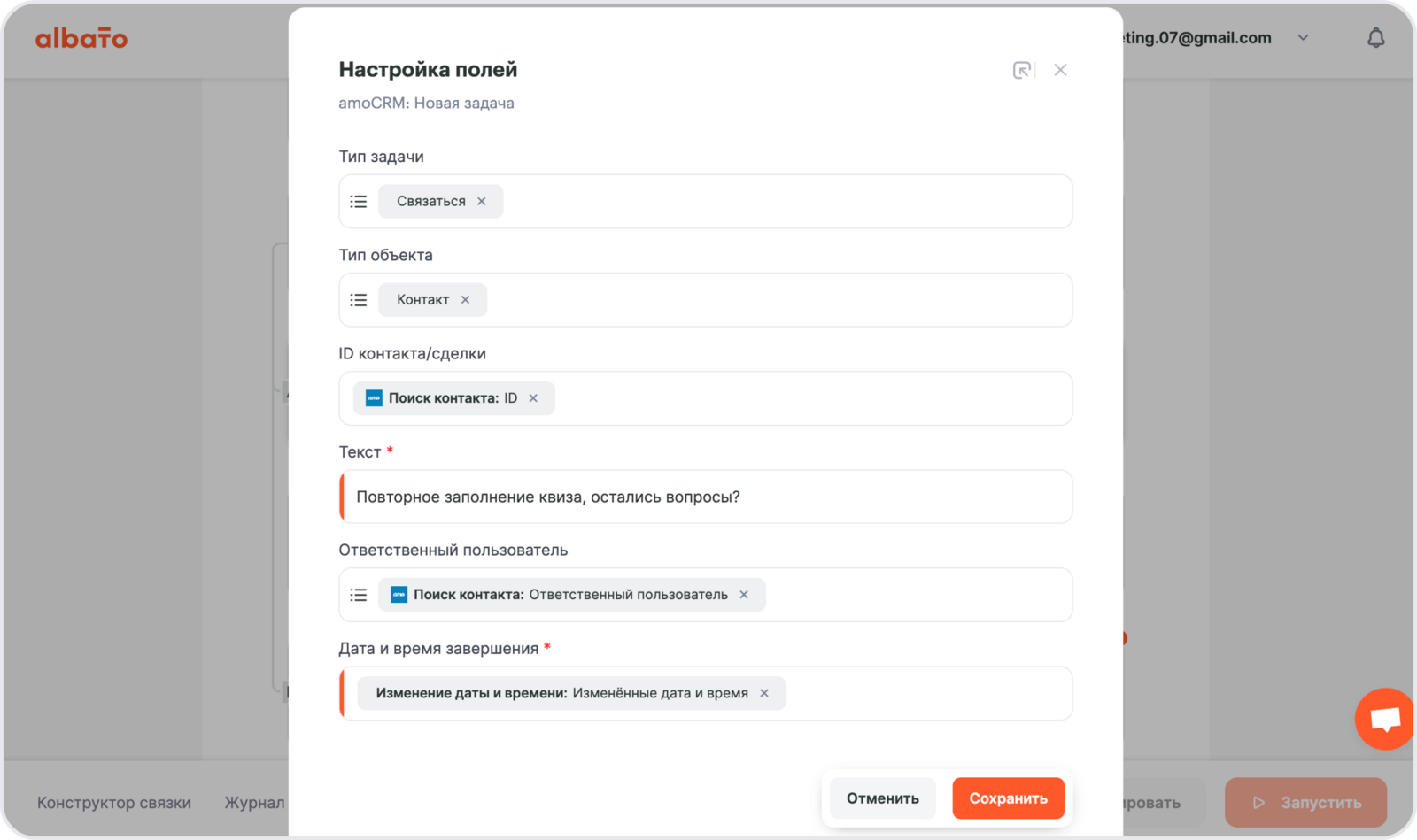Remove the Связаться tag
This screenshot has height=840, width=1417.
pos(482,202)
